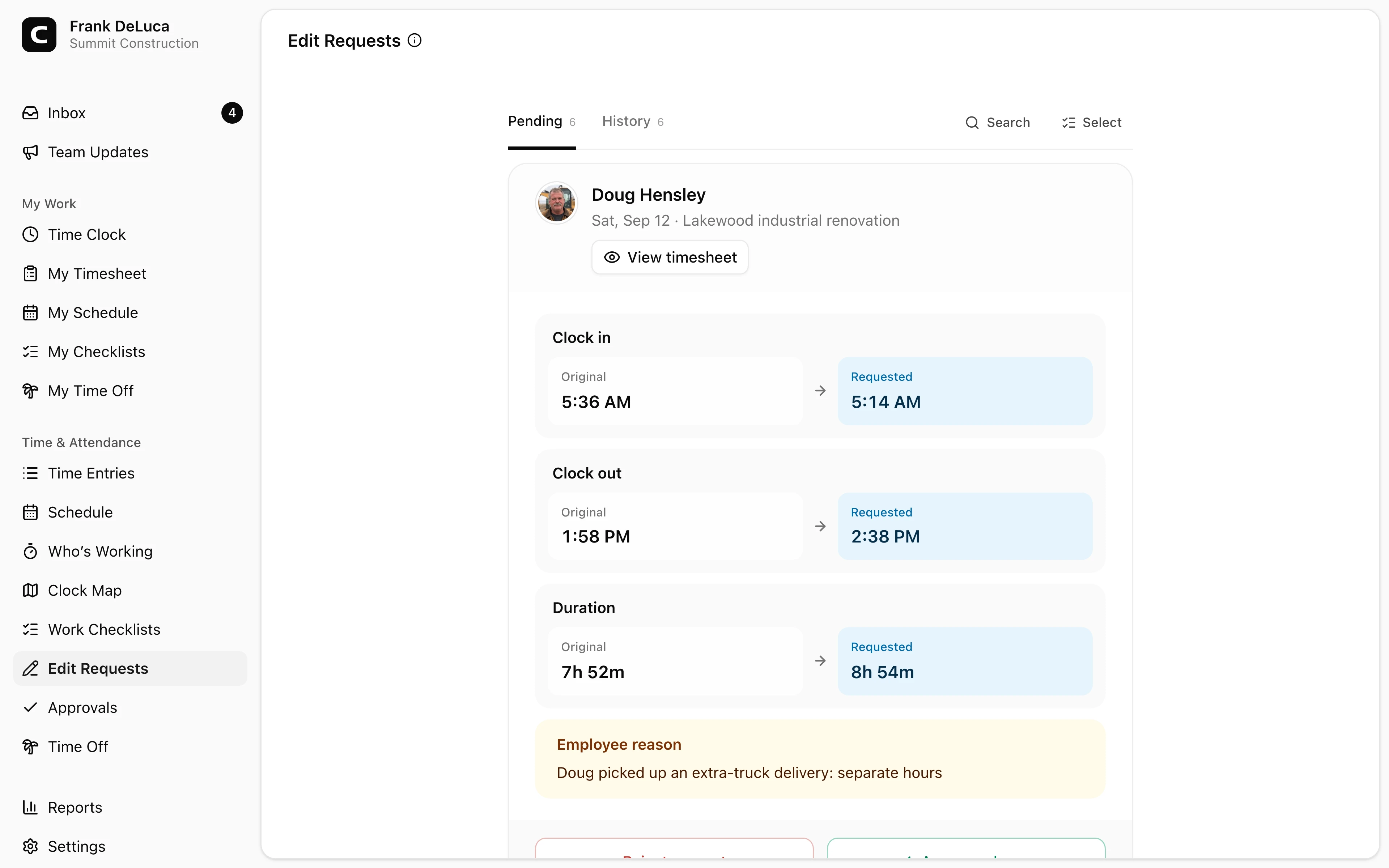Viewport: 1389px width, 868px height.
Task: Go to Approvals
Action: (130, 708)
